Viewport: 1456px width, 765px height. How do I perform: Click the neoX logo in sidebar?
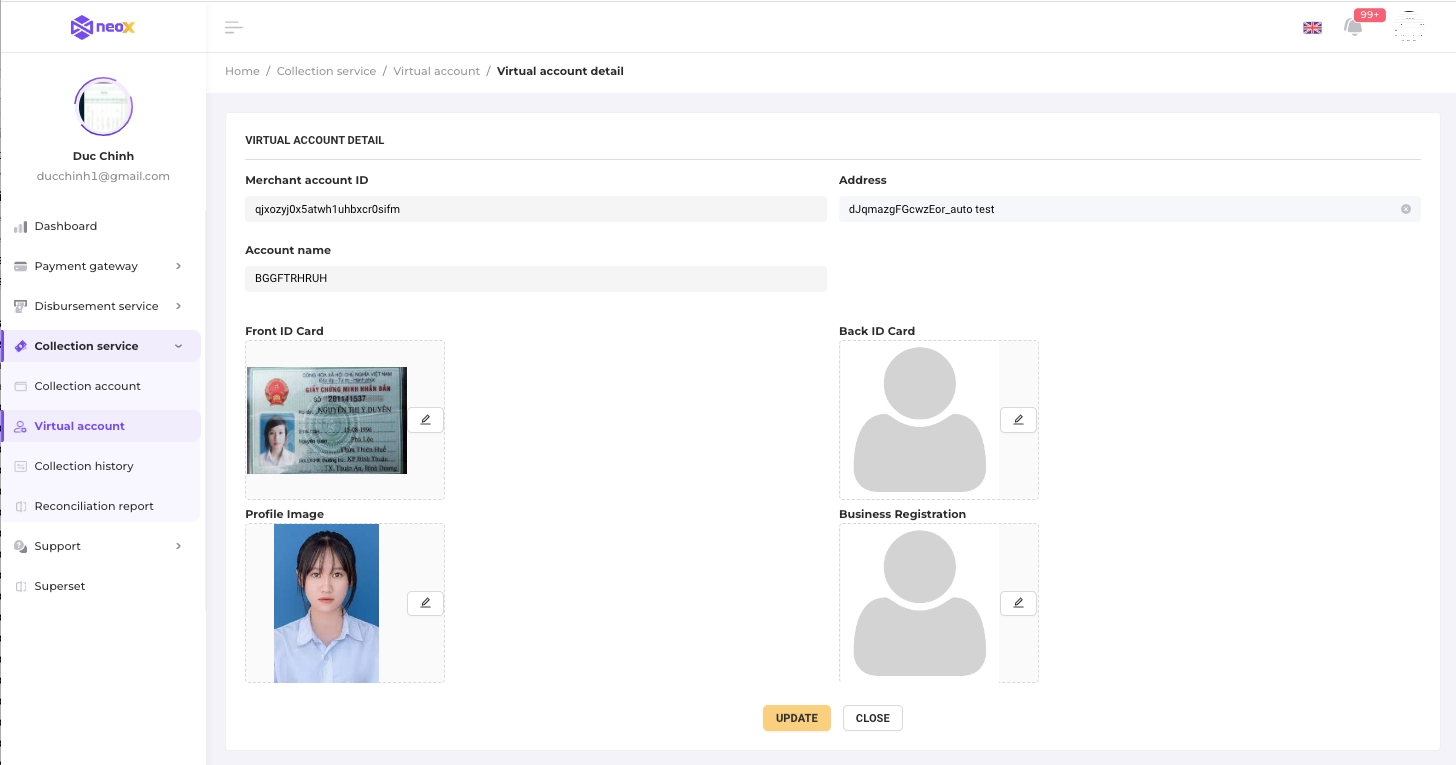pos(102,27)
